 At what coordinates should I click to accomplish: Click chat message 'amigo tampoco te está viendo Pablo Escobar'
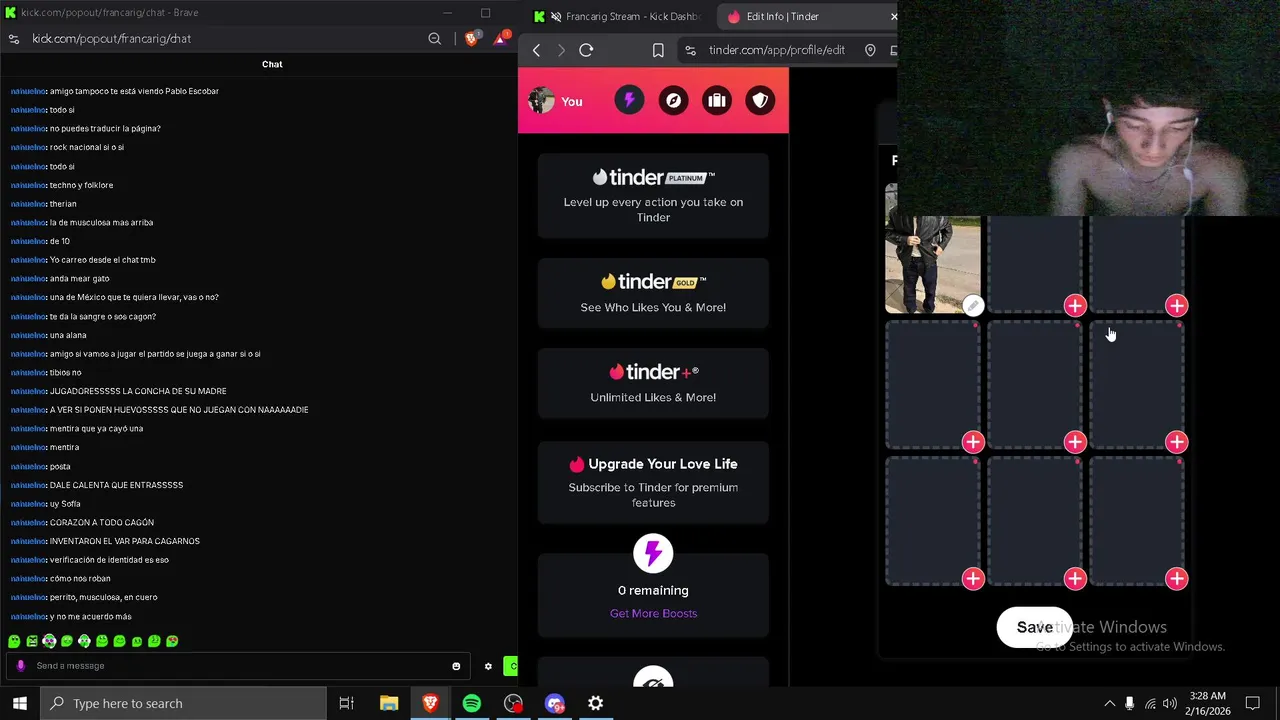point(134,91)
